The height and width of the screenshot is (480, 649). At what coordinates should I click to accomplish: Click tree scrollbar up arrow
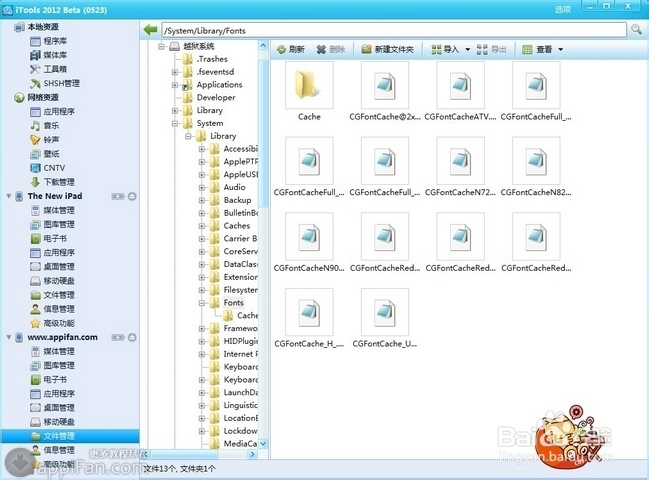point(263,45)
